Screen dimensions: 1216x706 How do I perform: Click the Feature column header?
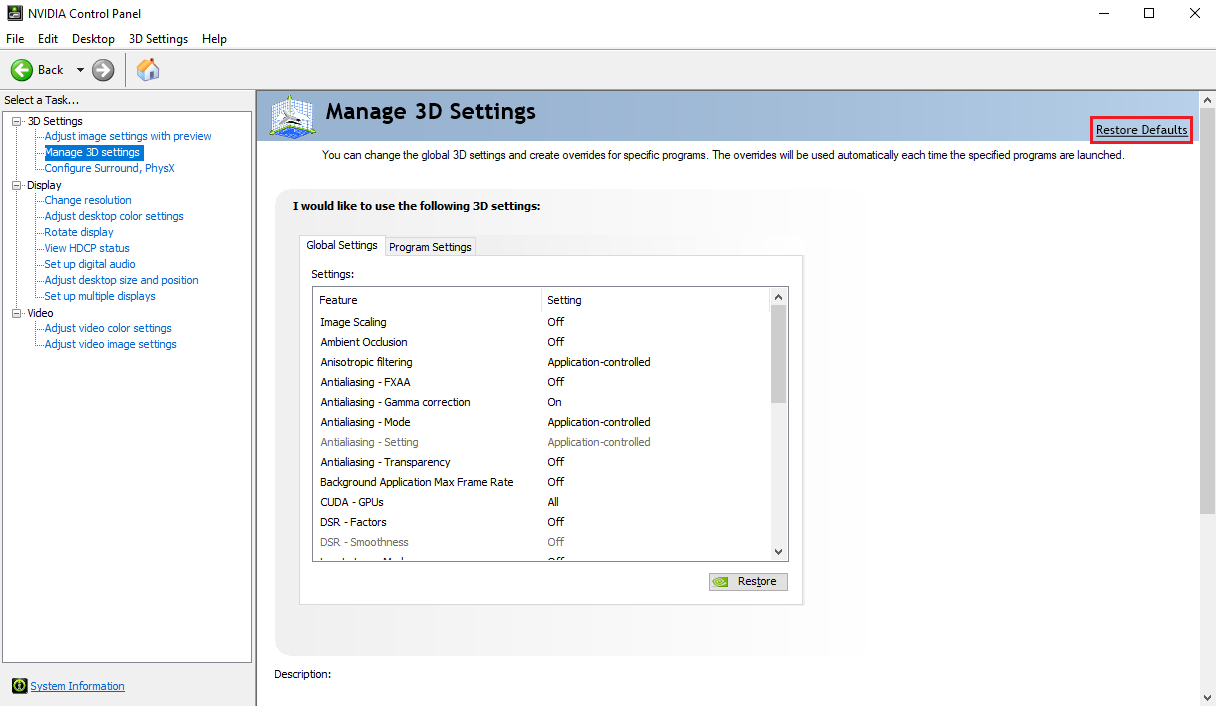click(427, 300)
